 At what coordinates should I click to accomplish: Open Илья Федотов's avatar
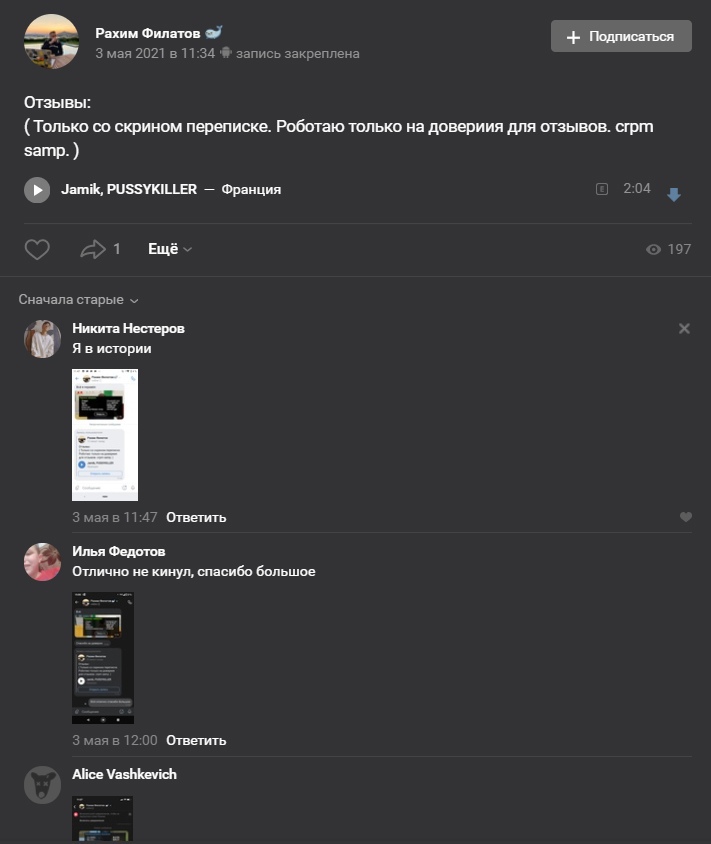point(43,562)
